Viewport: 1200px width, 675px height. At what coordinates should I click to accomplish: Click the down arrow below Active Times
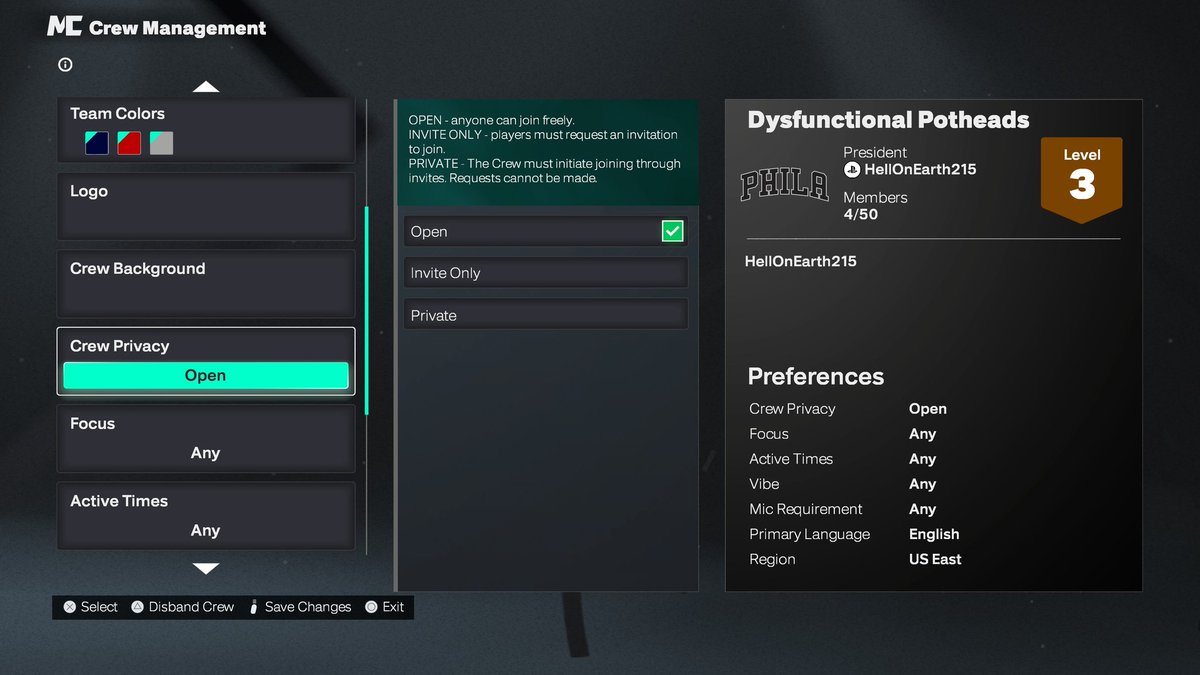click(x=206, y=569)
